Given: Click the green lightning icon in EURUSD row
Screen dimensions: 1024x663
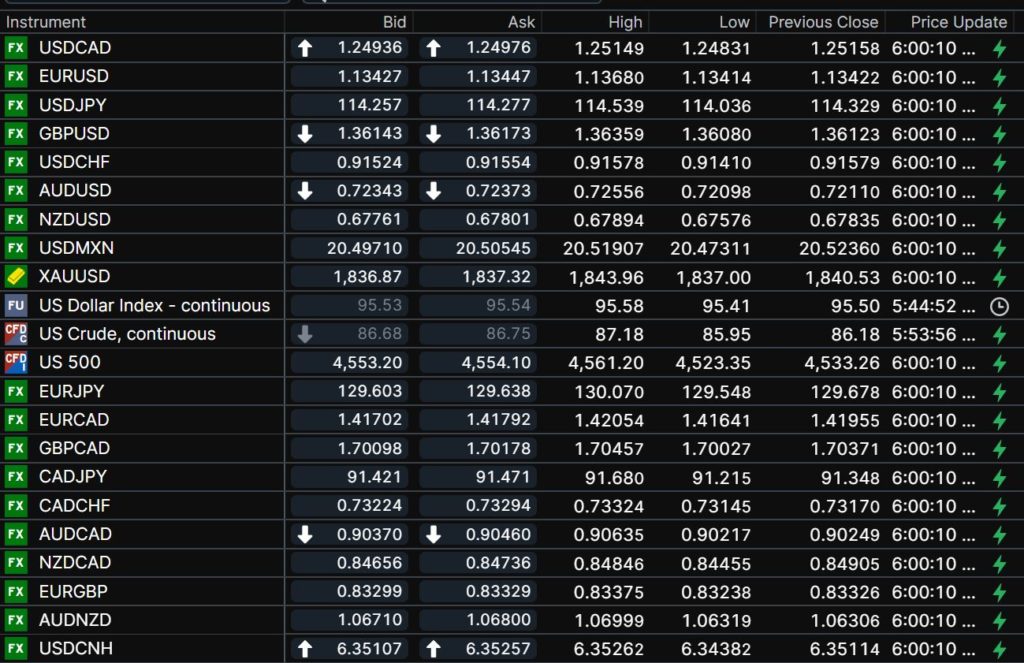Looking at the screenshot, I should [x=998, y=77].
